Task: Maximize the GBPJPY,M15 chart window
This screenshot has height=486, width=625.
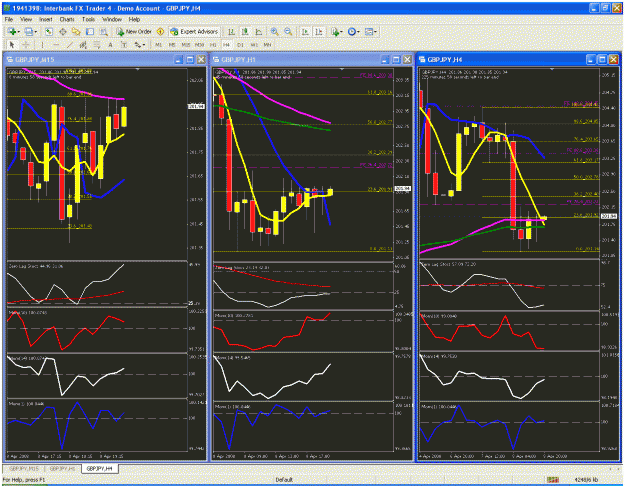Action: pyautogui.click(x=190, y=60)
